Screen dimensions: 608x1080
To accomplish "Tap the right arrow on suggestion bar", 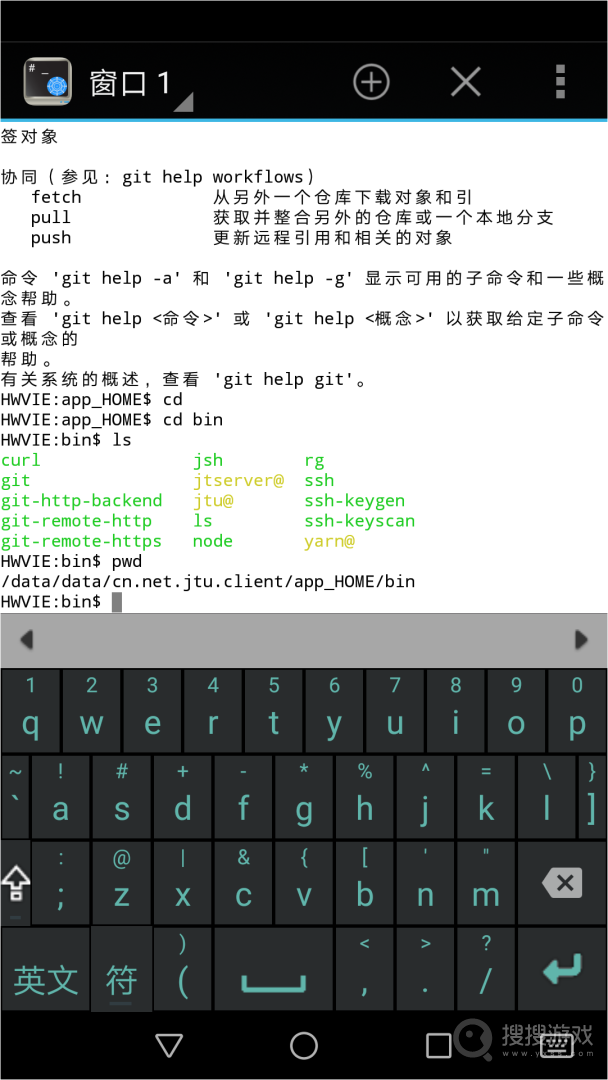I will 581,640.
